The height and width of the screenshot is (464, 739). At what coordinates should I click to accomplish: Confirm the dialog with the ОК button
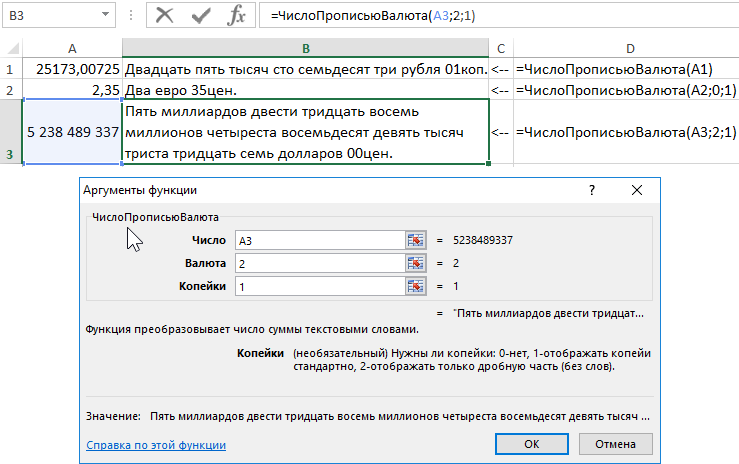coord(532,444)
